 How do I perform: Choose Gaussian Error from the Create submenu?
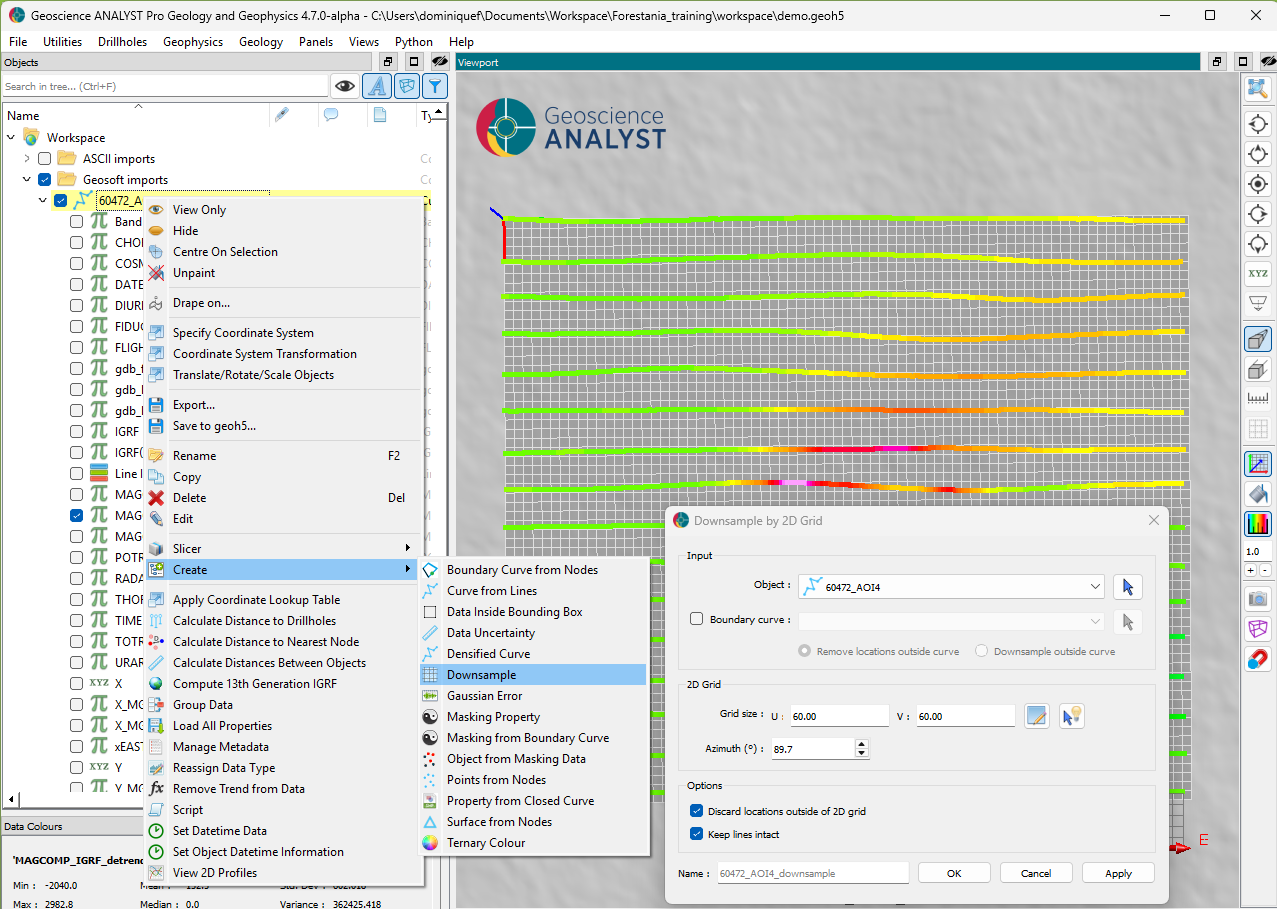click(484, 696)
